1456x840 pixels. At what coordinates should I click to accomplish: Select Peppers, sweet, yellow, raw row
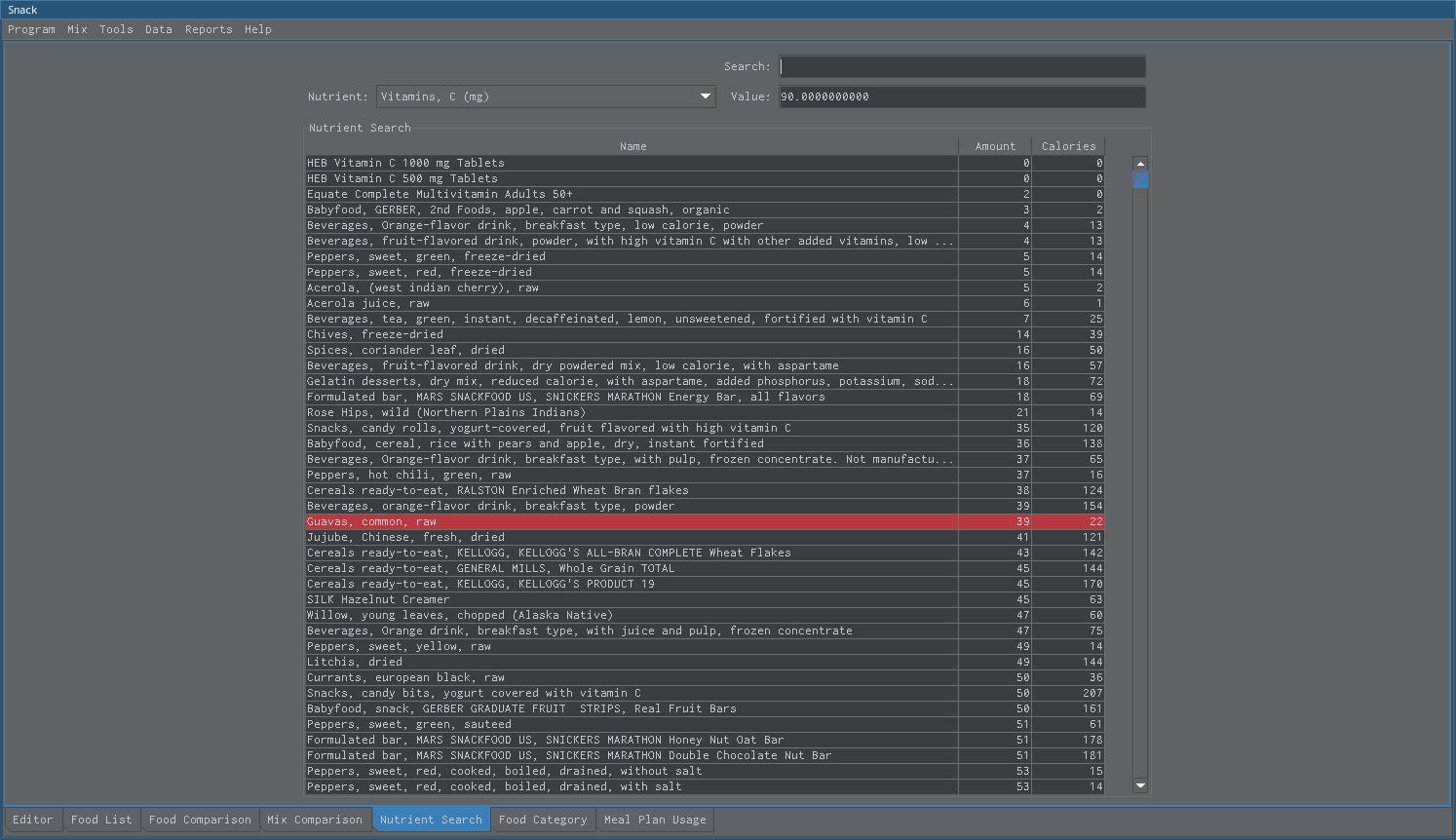click(705, 646)
